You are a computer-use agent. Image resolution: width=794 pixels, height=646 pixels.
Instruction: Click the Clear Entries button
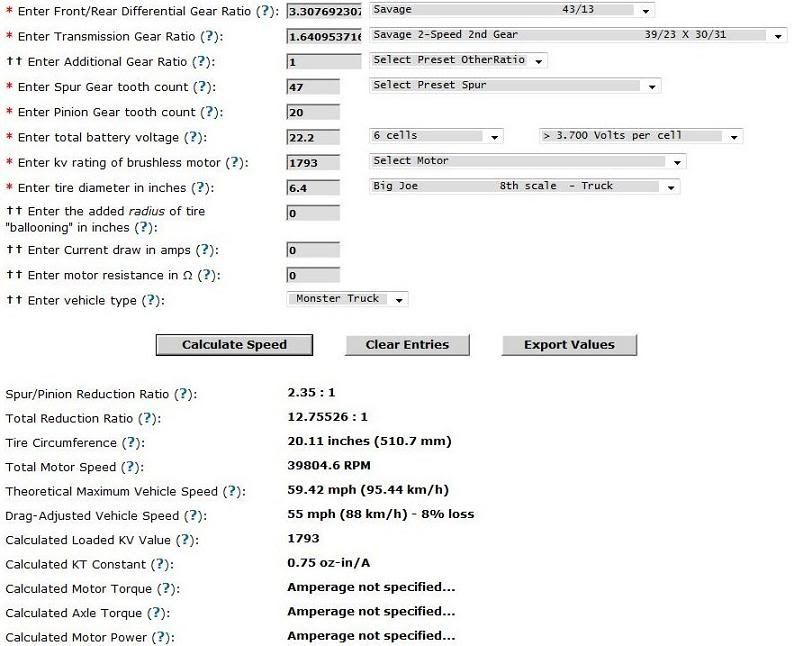(x=407, y=345)
